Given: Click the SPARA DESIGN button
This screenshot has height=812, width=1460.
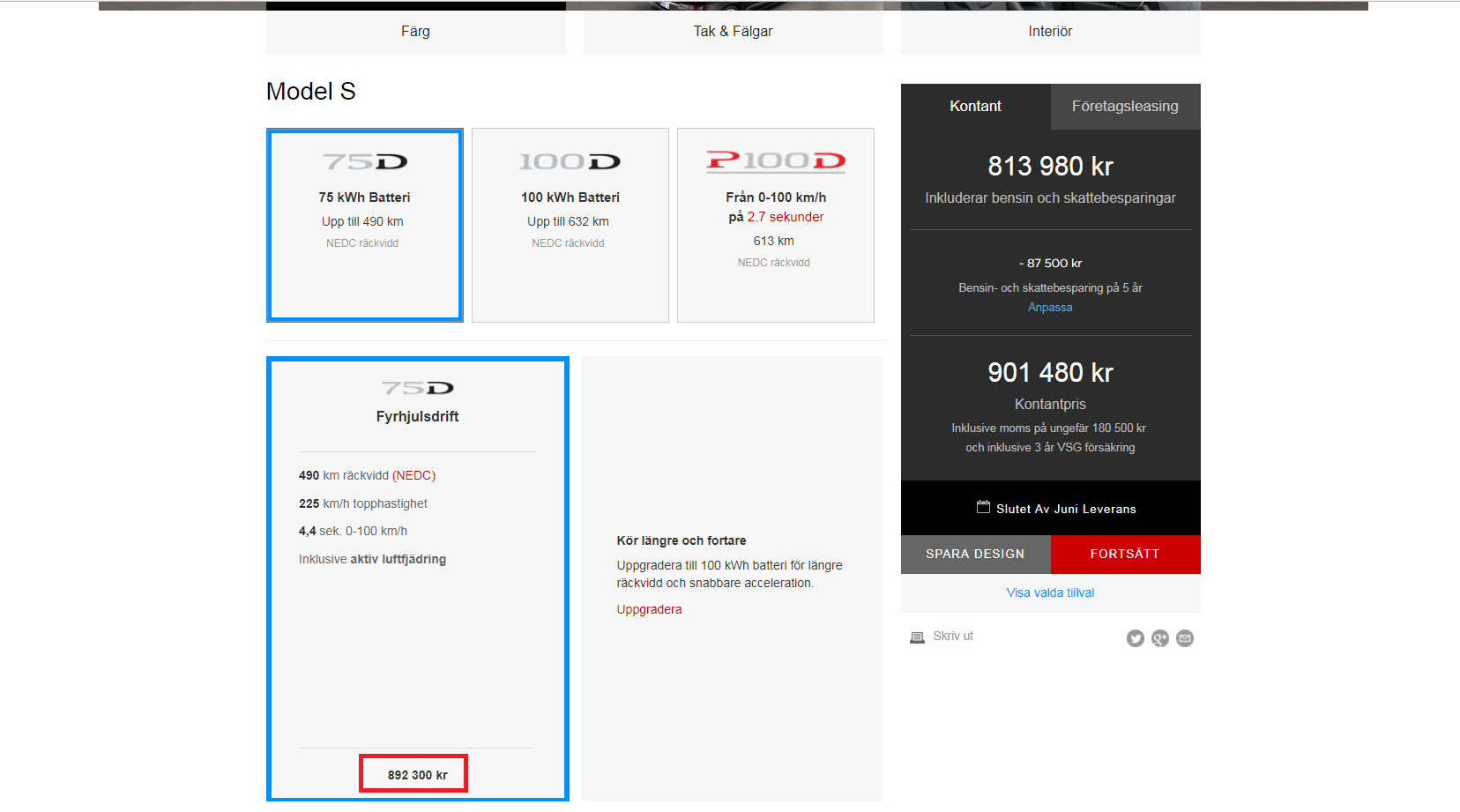Looking at the screenshot, I should (x=975, y=555).
